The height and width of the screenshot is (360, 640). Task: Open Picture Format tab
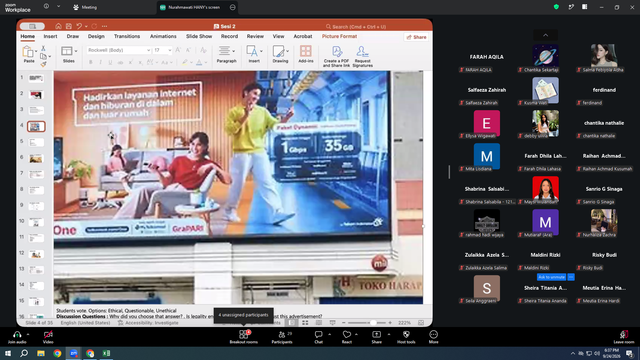click(x=339, y=36)
